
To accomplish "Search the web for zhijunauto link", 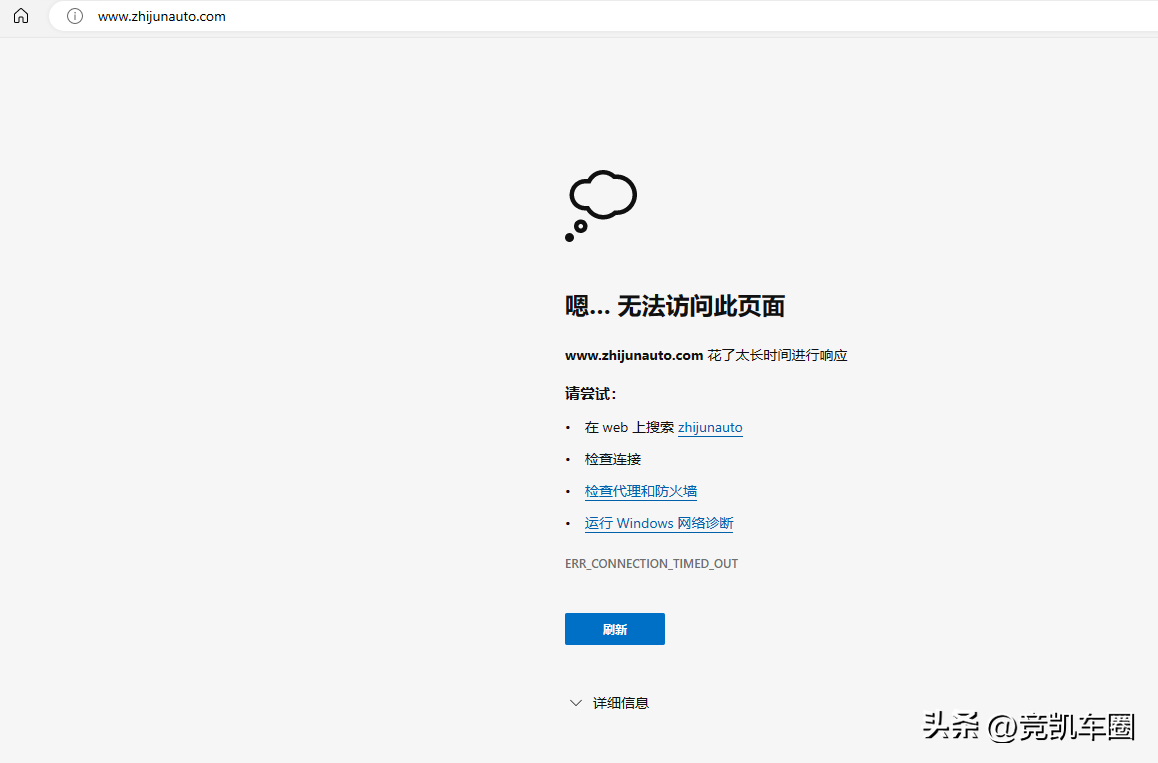I will click(710, 427).
